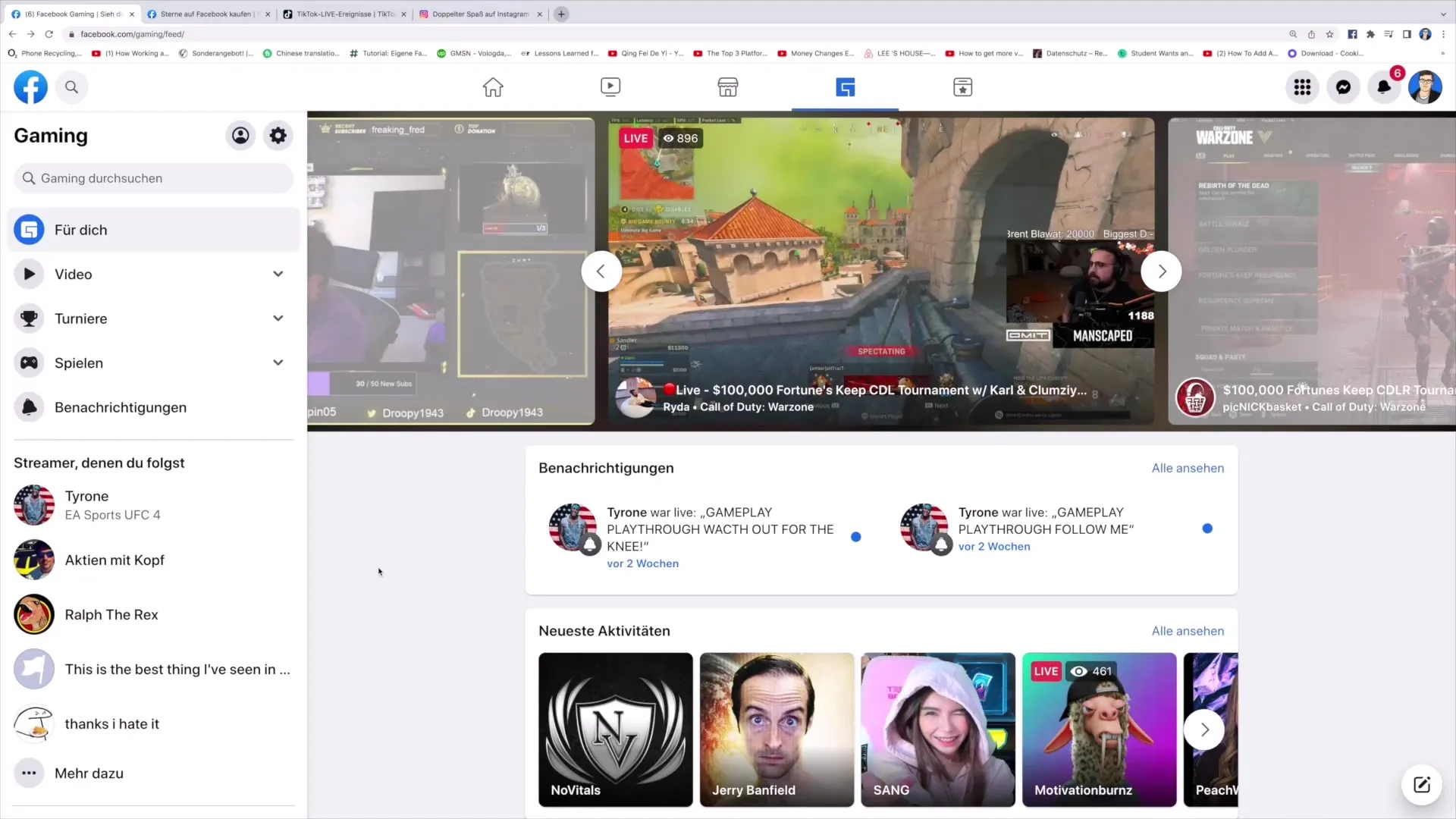
Task: Focus the Gaming durchsuchen search field
Action: 153,178
